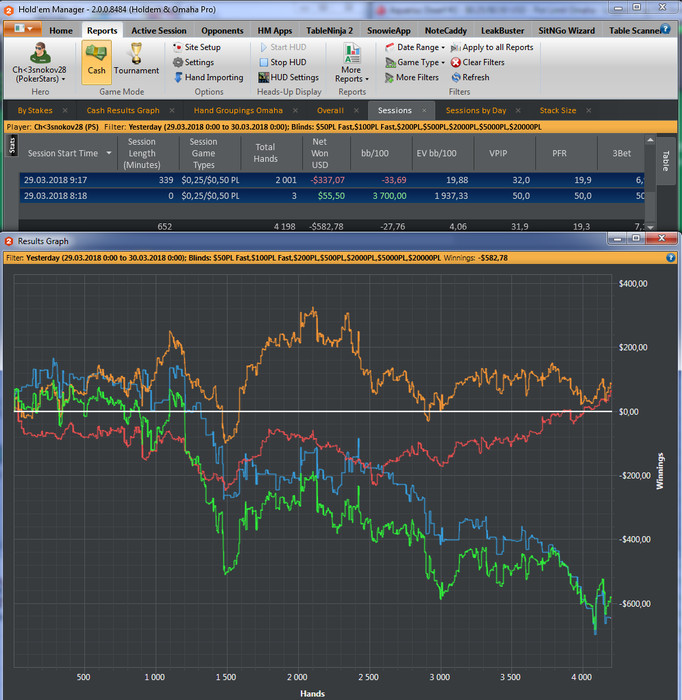
Task: Open Game Type filter dropdown
Action: (x=415, y=62)
